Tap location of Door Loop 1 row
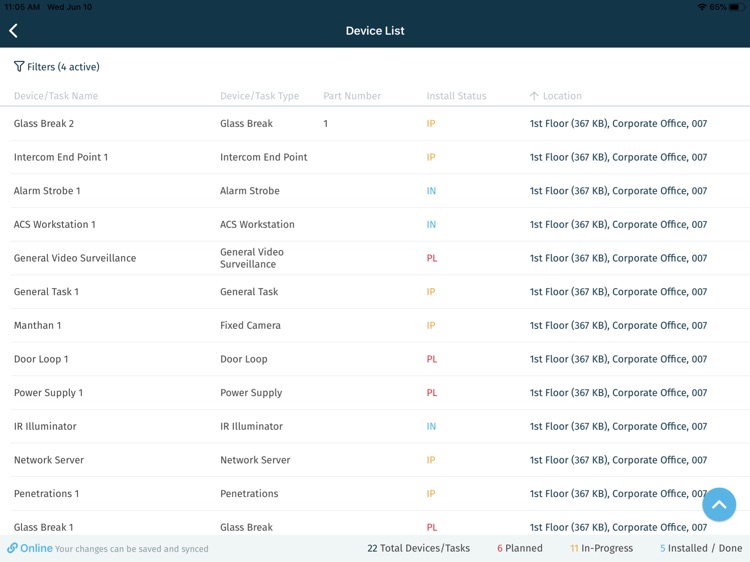750x562 pixels. 618,359
